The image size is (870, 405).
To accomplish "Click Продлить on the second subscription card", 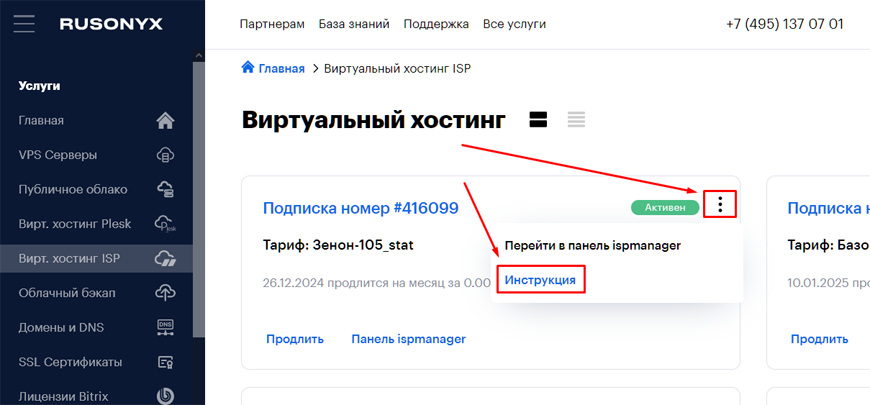I will coord(820,339).
